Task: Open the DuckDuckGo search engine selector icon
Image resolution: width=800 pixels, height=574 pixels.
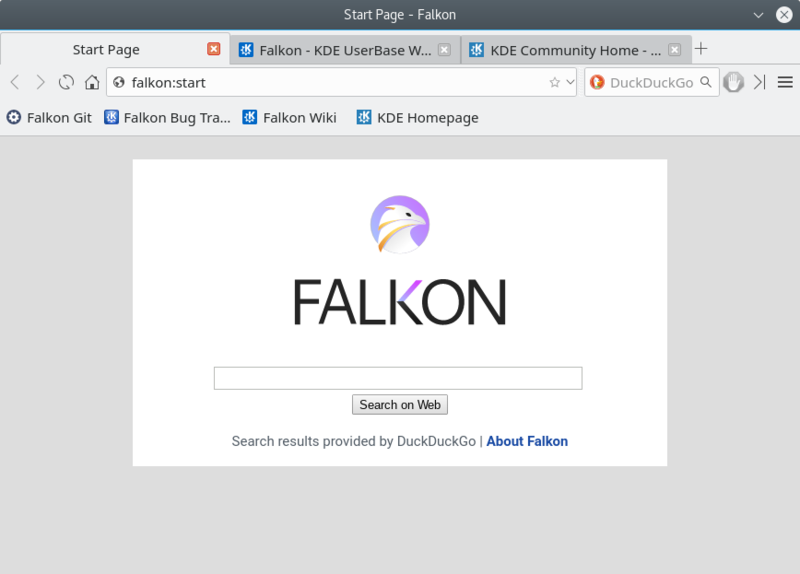Action: pyautogui.click(x=597, y=82)
